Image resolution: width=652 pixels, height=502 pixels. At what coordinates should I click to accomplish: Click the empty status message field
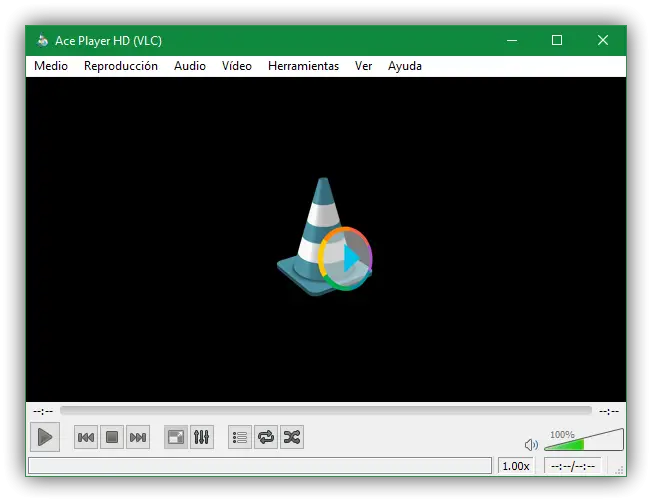[260, 465]
